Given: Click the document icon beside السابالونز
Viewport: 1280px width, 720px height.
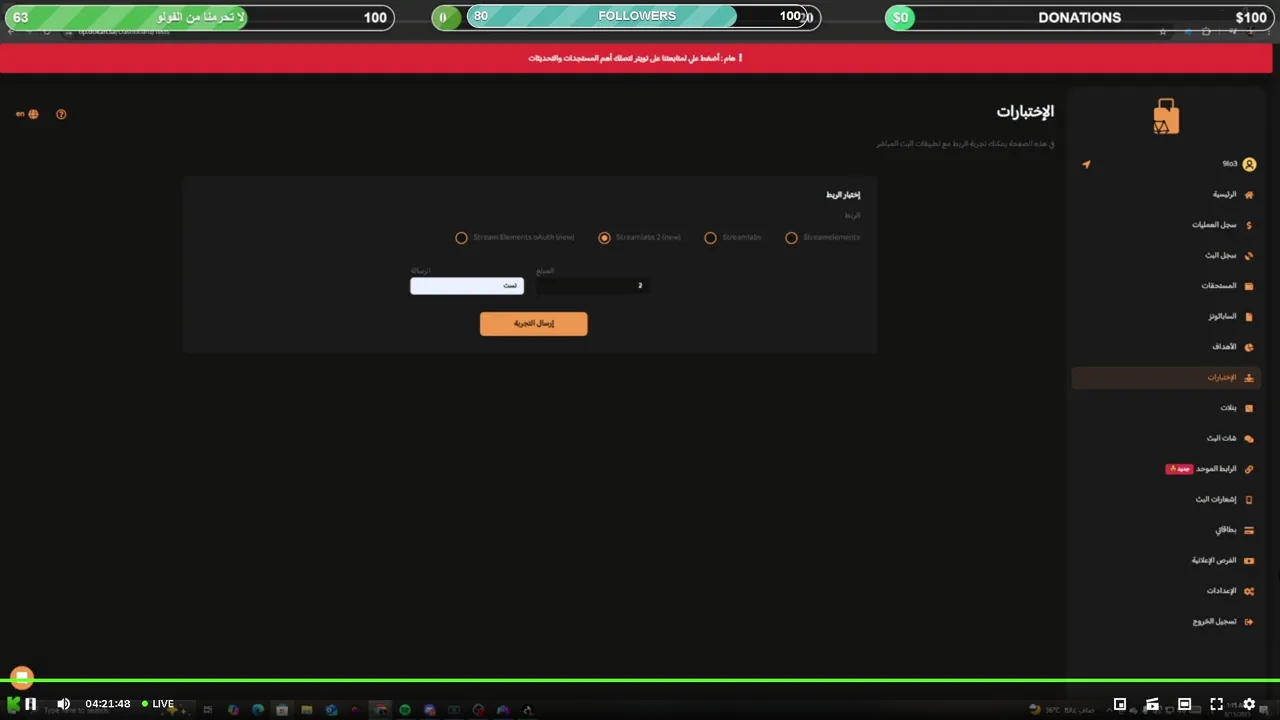Looking at the screenshot, I should pyautogui.click(x=1249, y=316).
